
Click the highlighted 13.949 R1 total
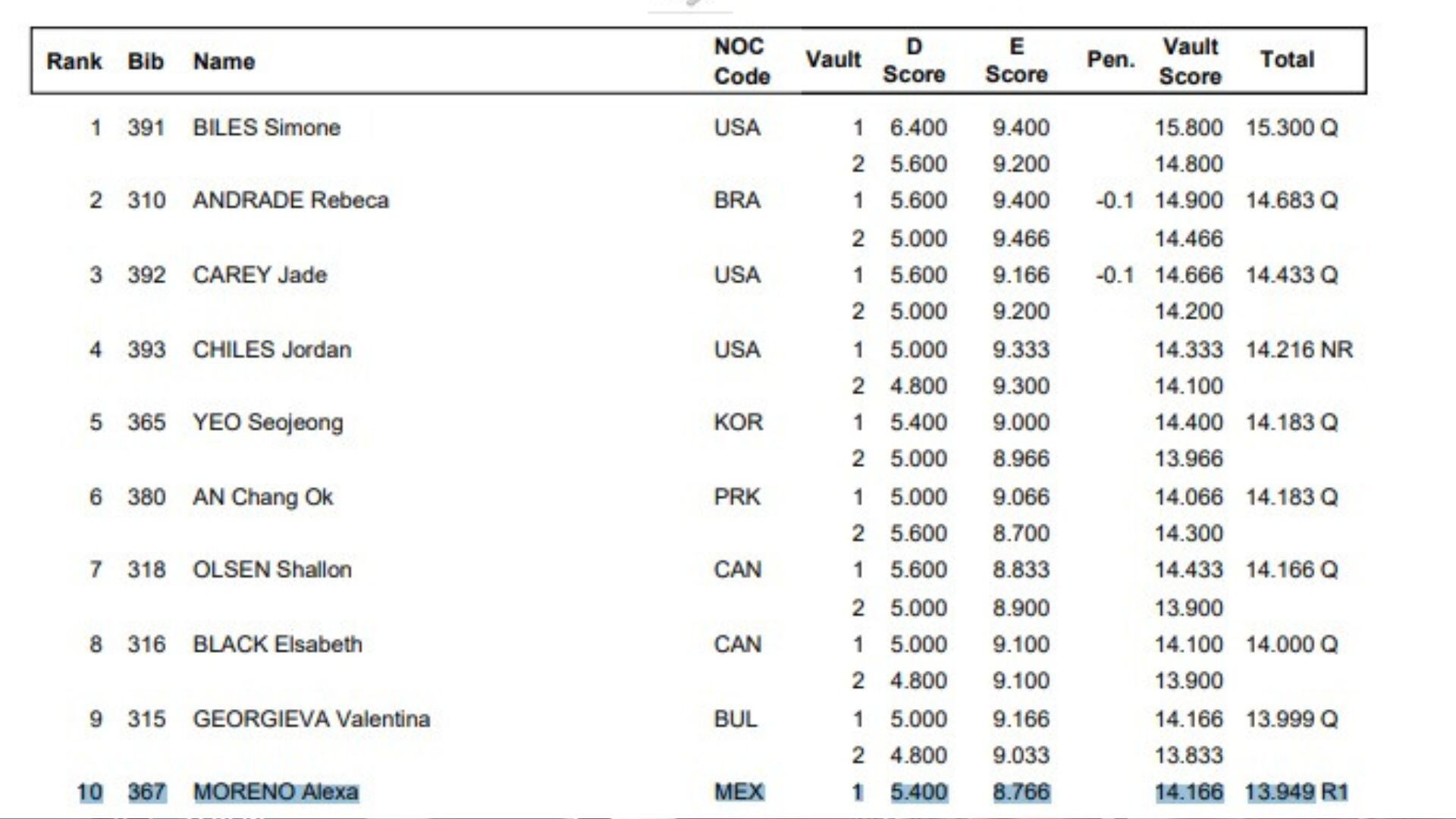(1296, 792)
